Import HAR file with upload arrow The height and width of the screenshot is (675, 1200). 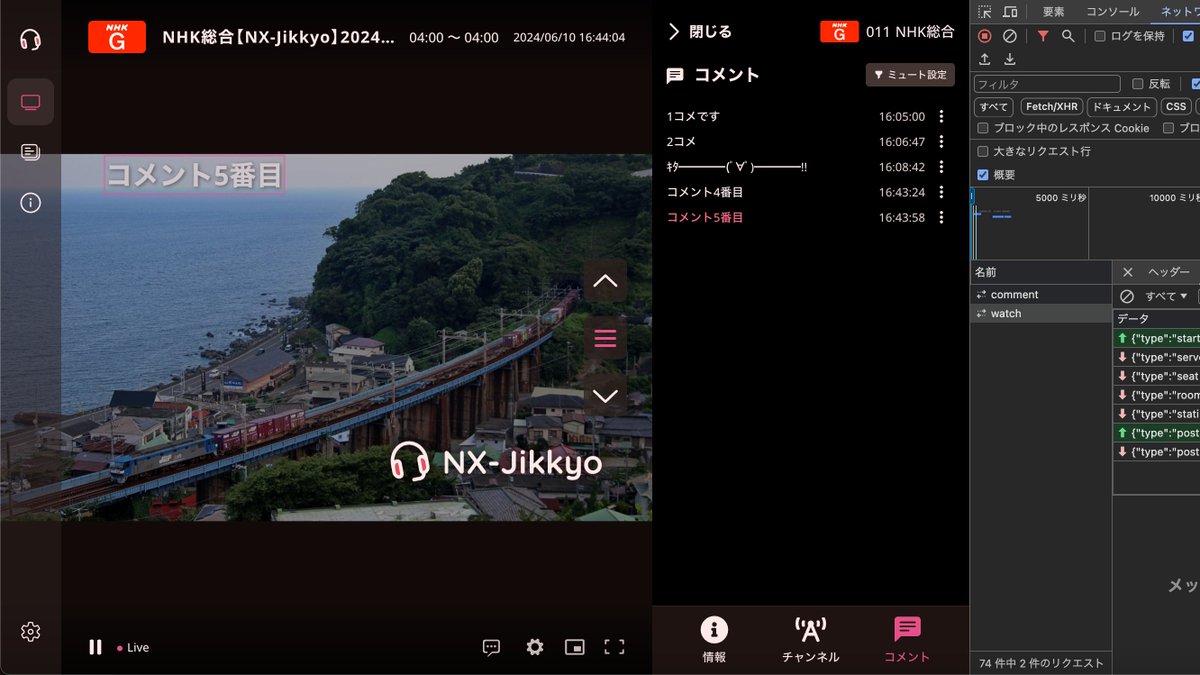tap(985, 60)
